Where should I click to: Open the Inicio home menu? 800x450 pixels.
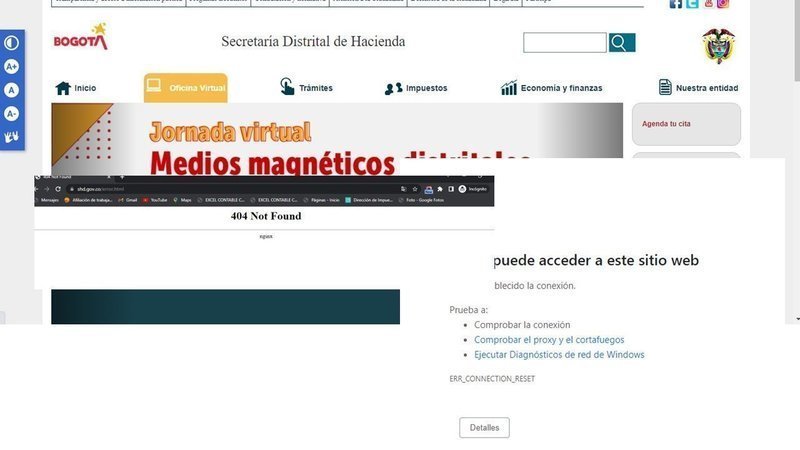(x=76, y=88)
